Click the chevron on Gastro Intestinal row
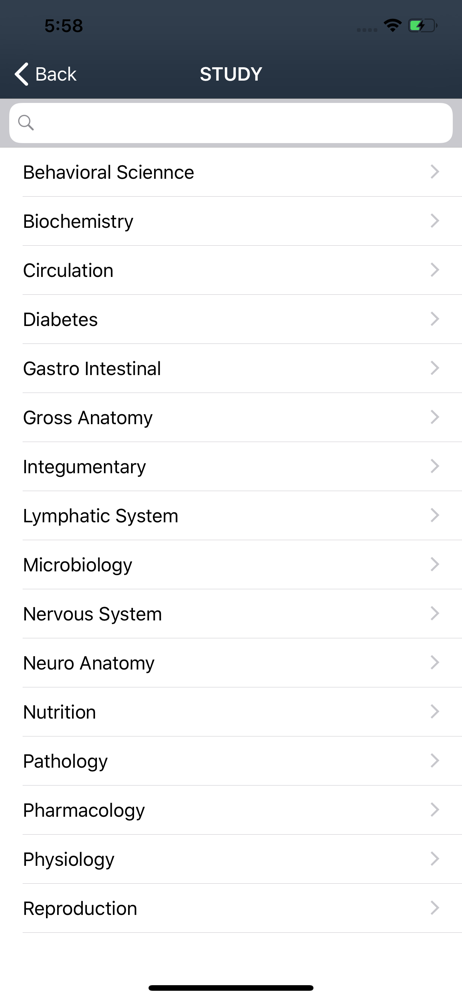This screenshot has width=462, height=1000. point(435,368)
